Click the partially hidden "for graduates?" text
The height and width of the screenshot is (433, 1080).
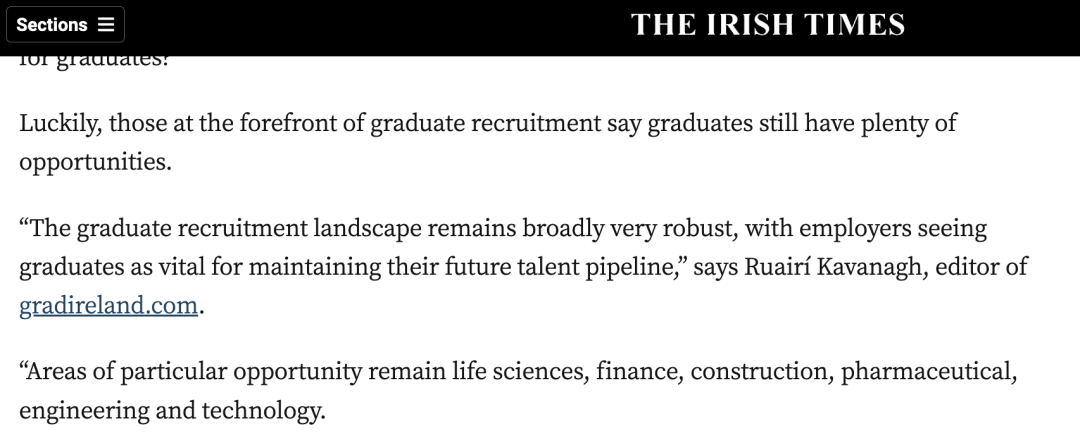click(94, 61)
